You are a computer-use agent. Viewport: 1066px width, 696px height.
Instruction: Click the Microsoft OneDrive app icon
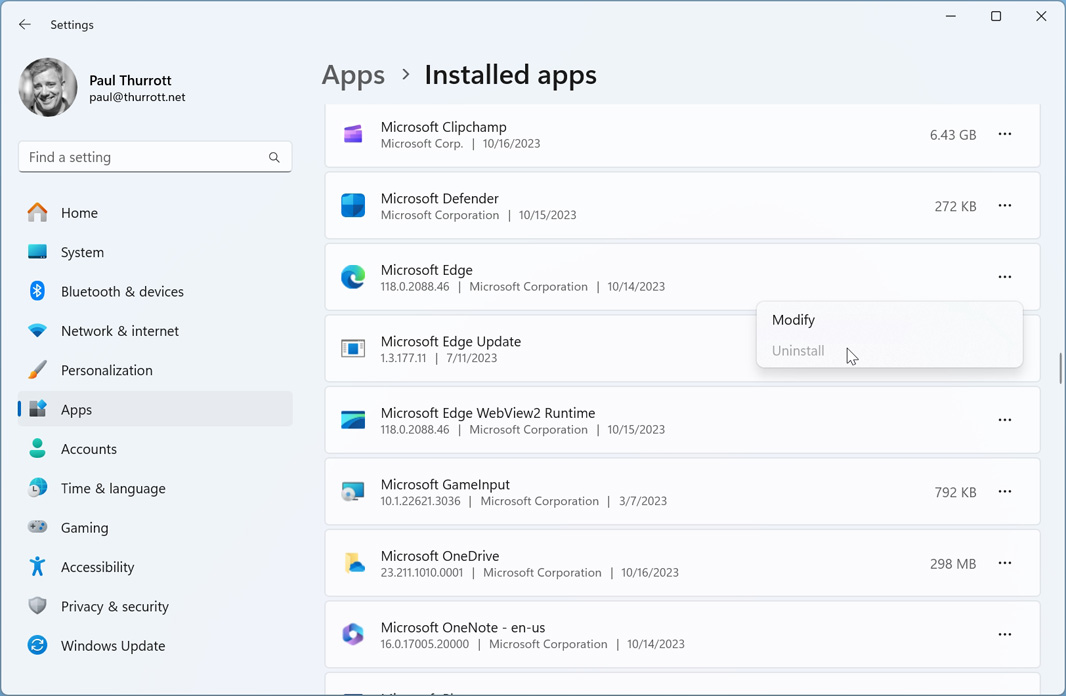(353, 563)
